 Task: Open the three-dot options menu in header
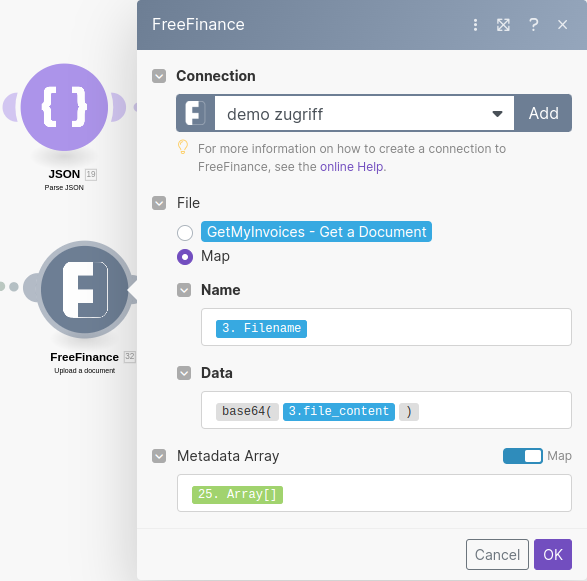tap(475, 25)
